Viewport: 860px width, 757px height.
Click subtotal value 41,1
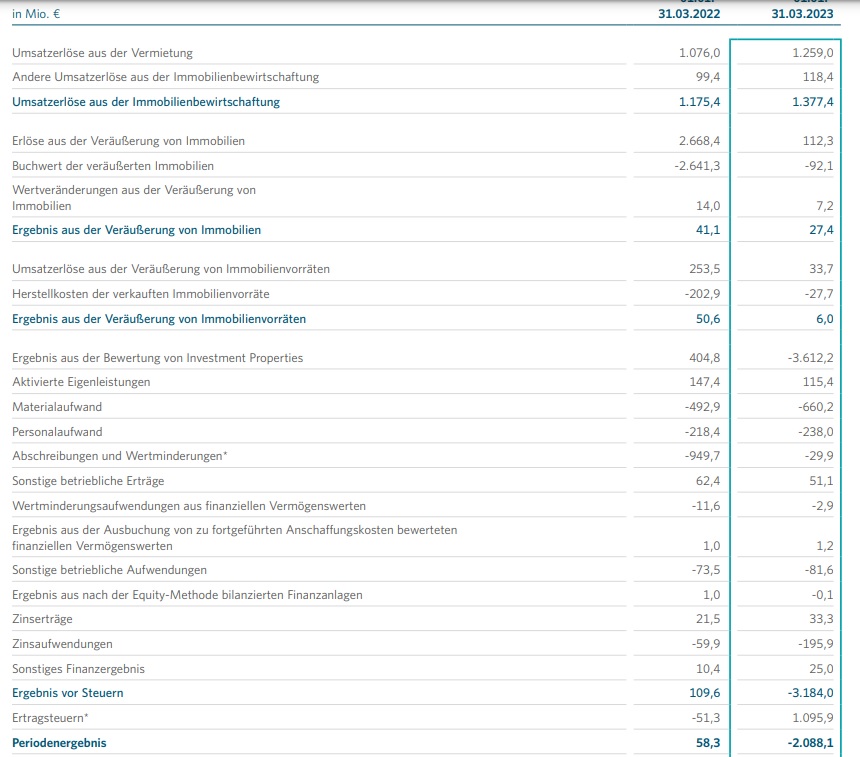coord(708,230)
